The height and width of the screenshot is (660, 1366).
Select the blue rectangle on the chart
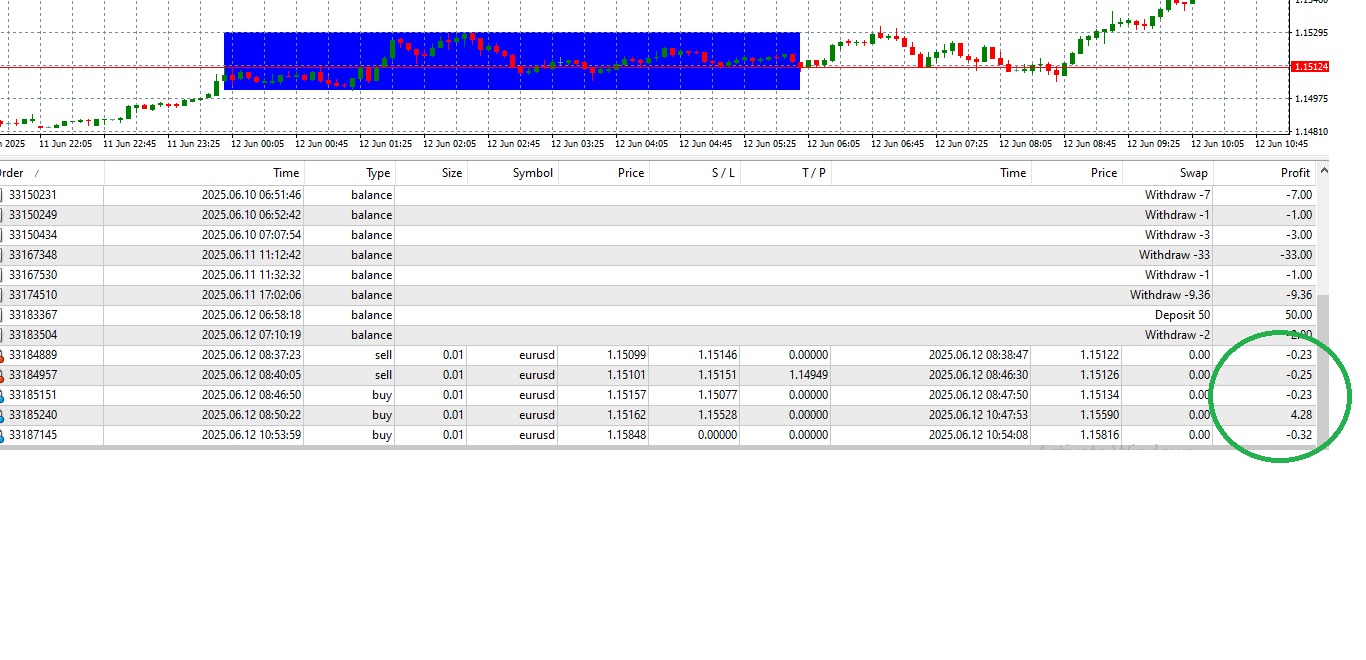click(x=511, y=61)
